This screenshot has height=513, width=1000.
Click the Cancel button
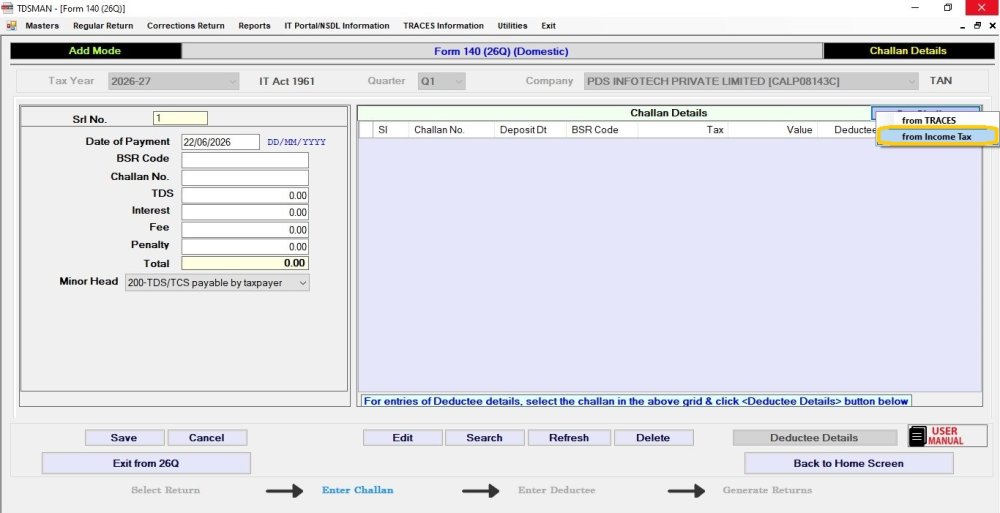tap(207, 438)
